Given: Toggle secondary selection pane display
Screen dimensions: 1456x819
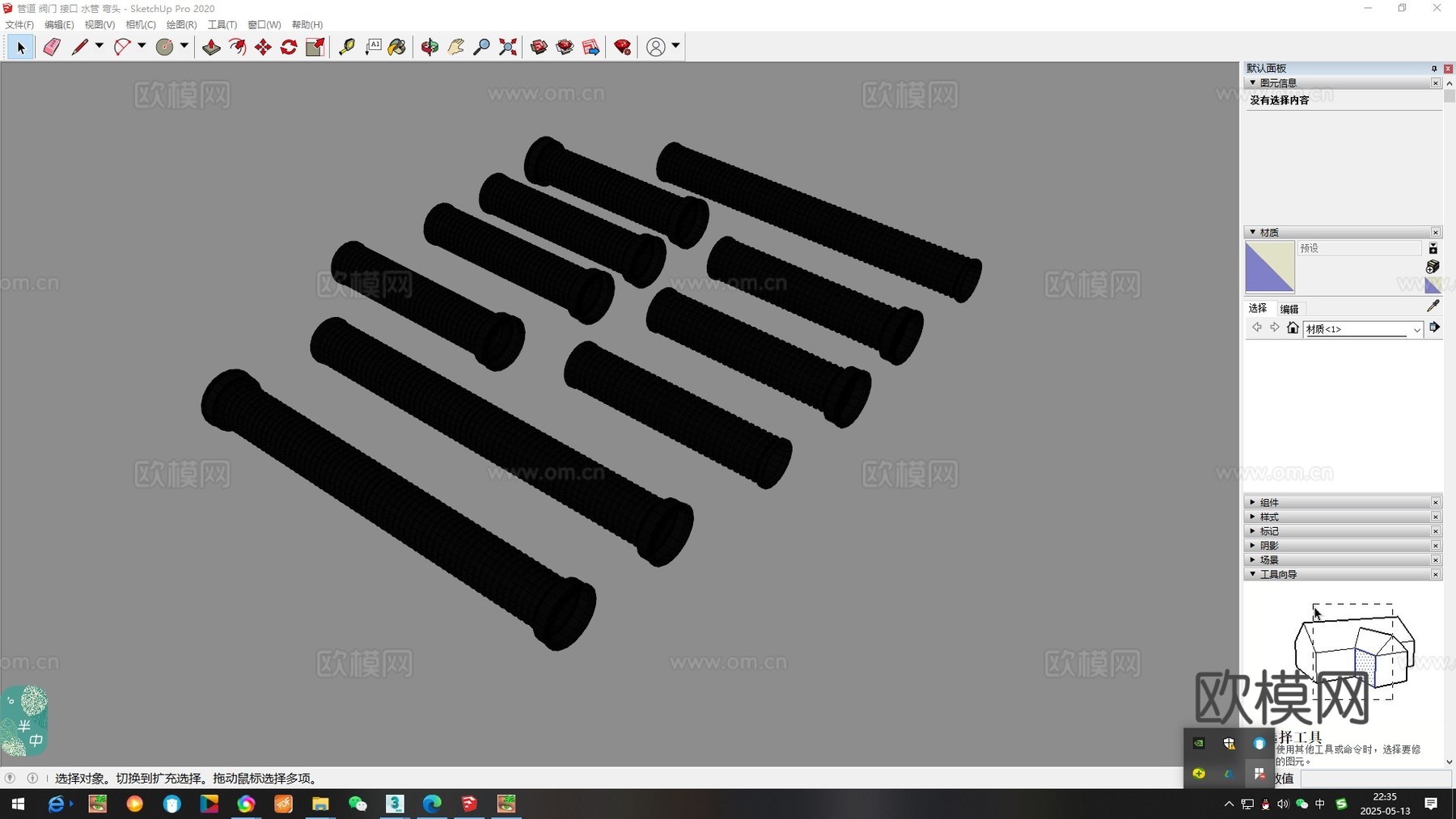Looking at the screenshot, I should click(1433, 249).
